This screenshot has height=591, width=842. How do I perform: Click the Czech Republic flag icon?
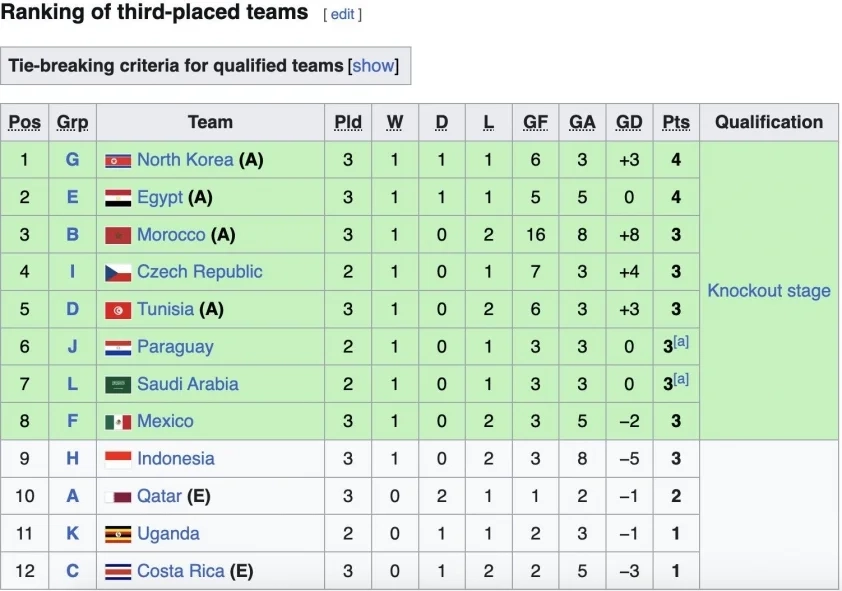pyautogui.click(x=118, y=273)
